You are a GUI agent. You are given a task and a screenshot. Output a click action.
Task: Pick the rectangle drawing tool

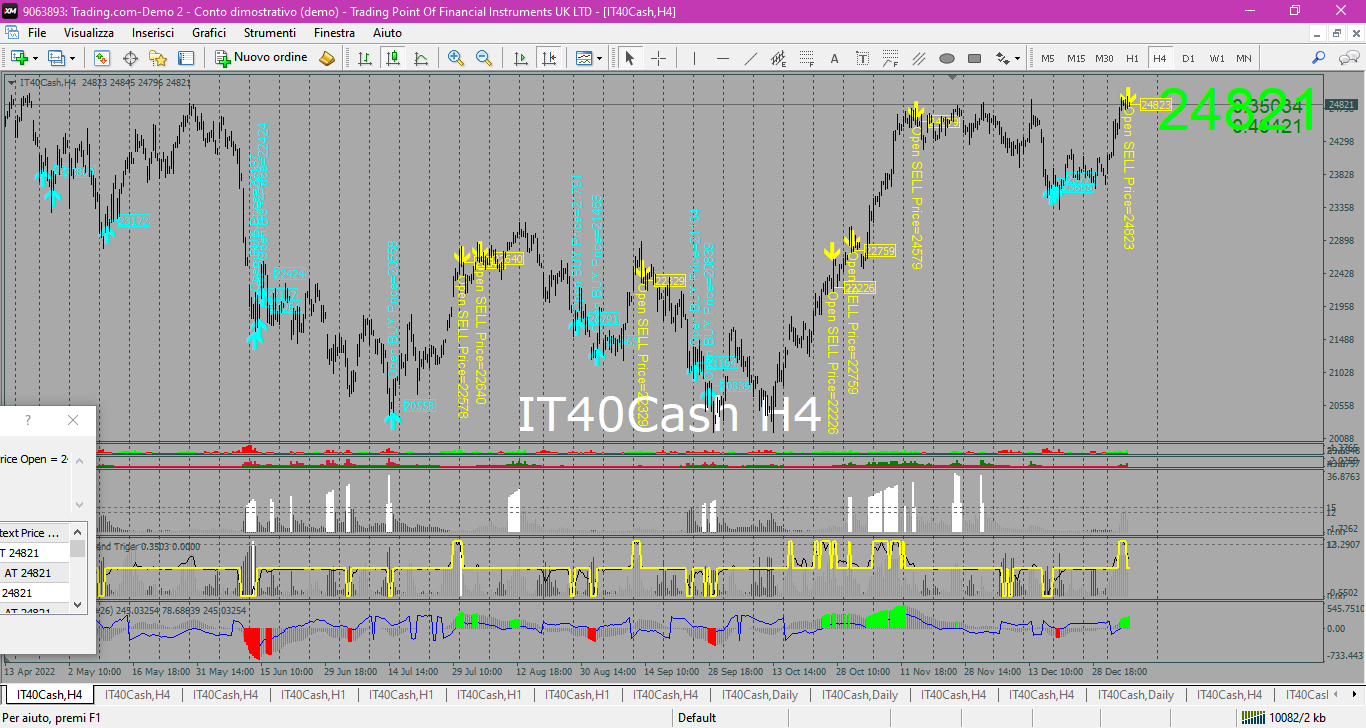pyautogui.click(x=975, y=58)
